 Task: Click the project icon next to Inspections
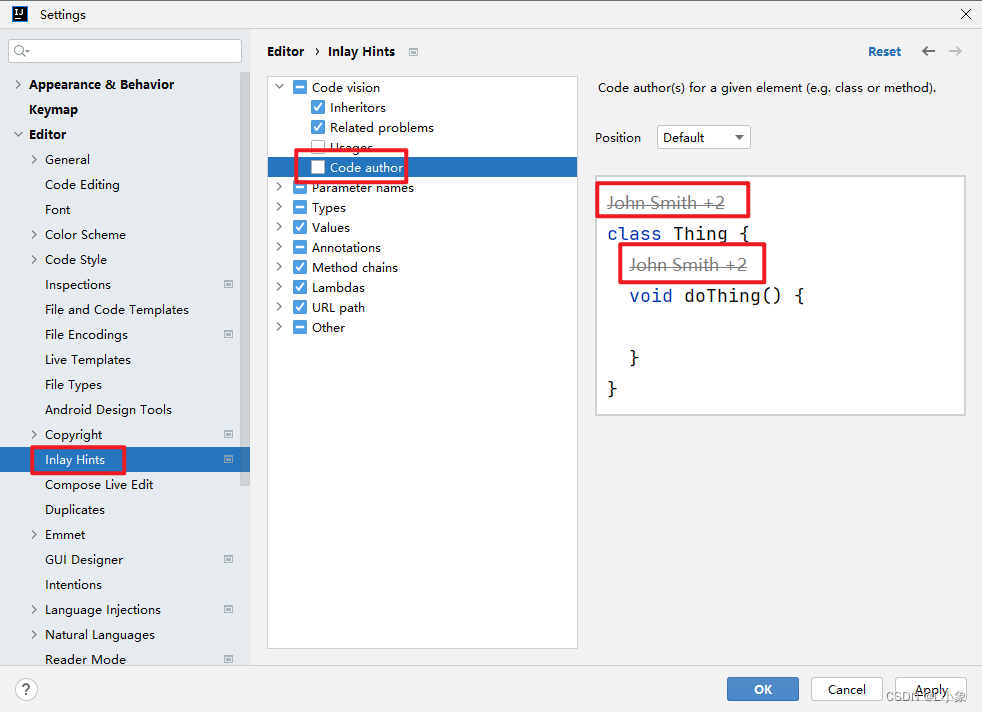tap(229, 284)
